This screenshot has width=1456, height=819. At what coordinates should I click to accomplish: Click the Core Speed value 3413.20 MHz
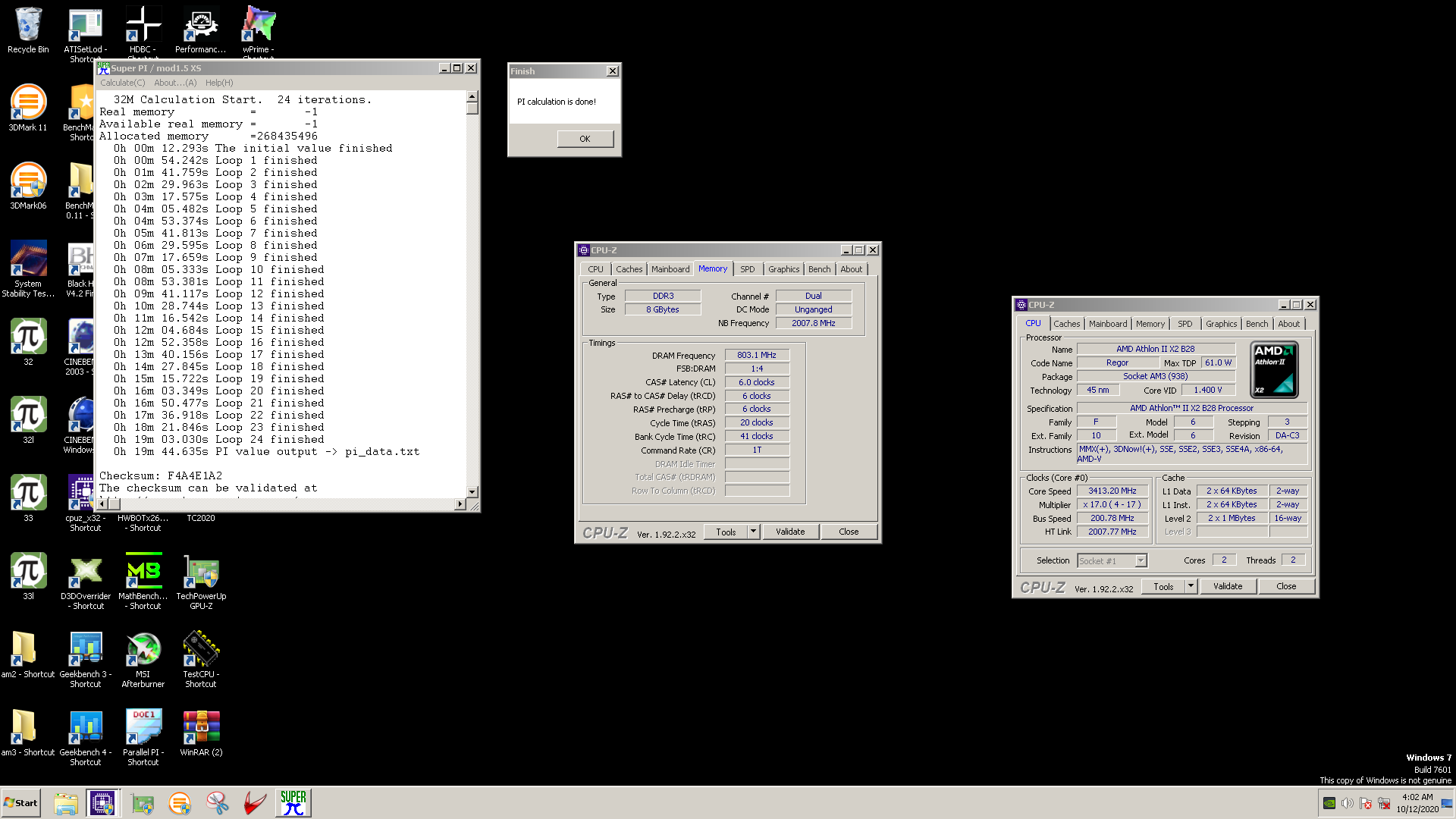(1112, 491)
